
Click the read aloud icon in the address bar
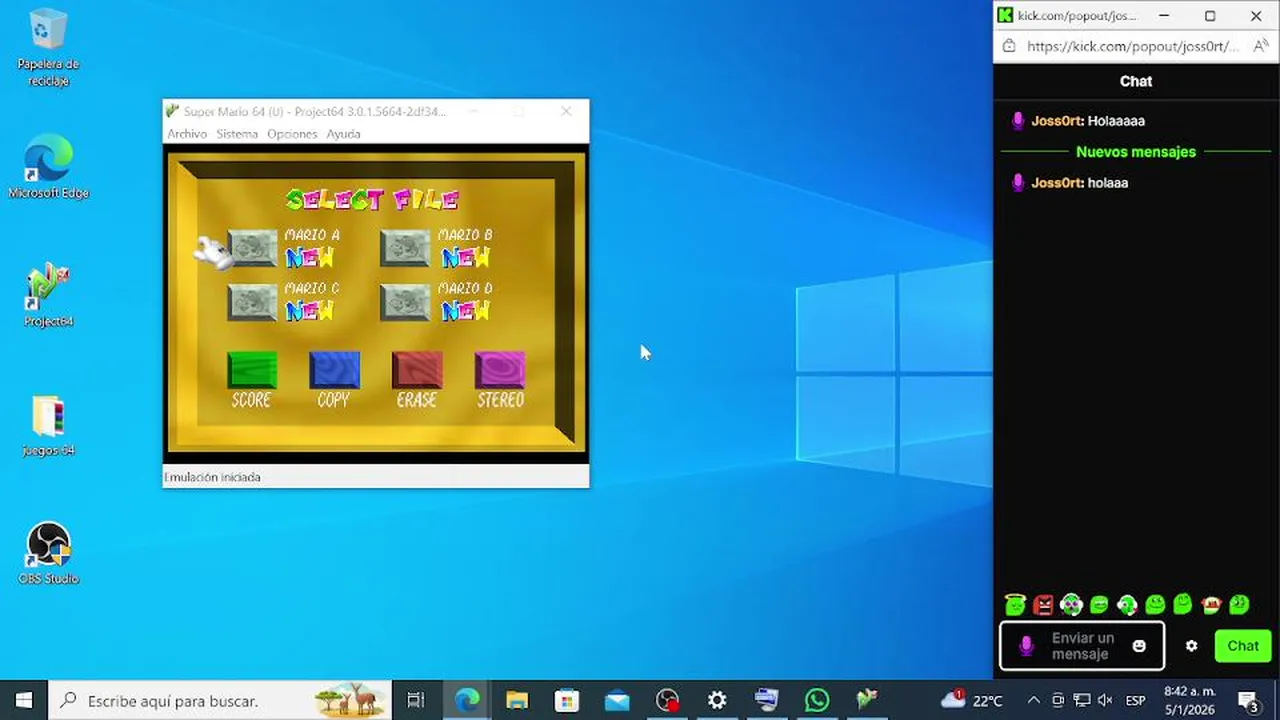(x=1260, y=46)
